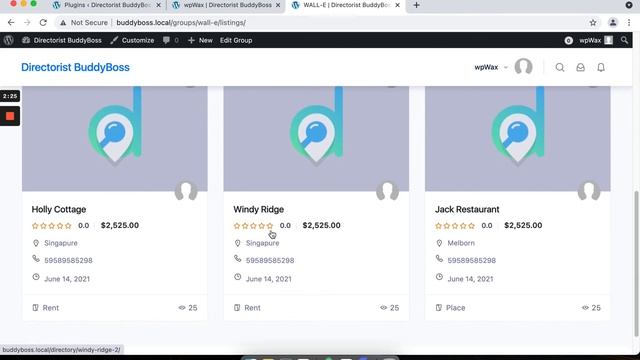Open the messages inbox icon
This screenshot has width=640, height=360.
pyautogui.click(x=580, y=67)
